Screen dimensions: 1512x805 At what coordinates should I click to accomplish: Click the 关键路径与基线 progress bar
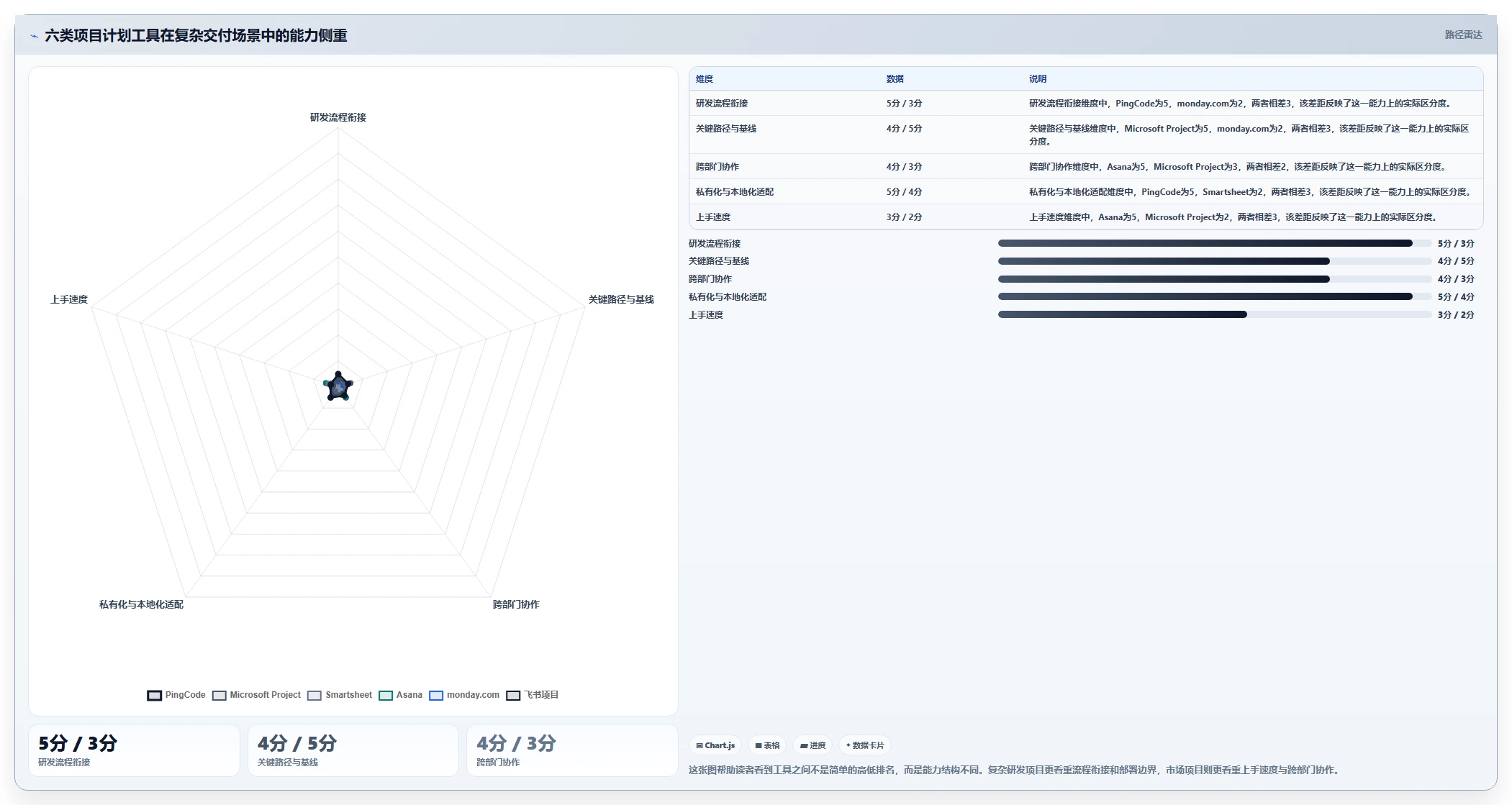(x=1215, y=261)
